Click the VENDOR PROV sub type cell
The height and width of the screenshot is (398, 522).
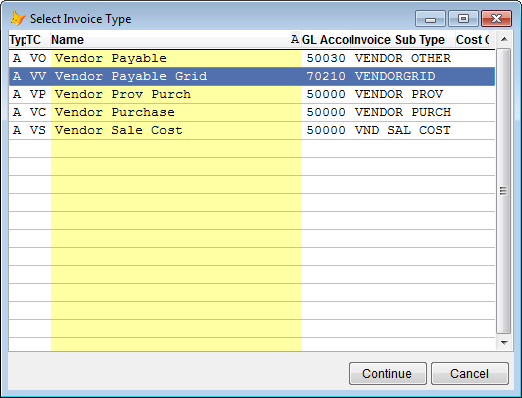[403, 94]
